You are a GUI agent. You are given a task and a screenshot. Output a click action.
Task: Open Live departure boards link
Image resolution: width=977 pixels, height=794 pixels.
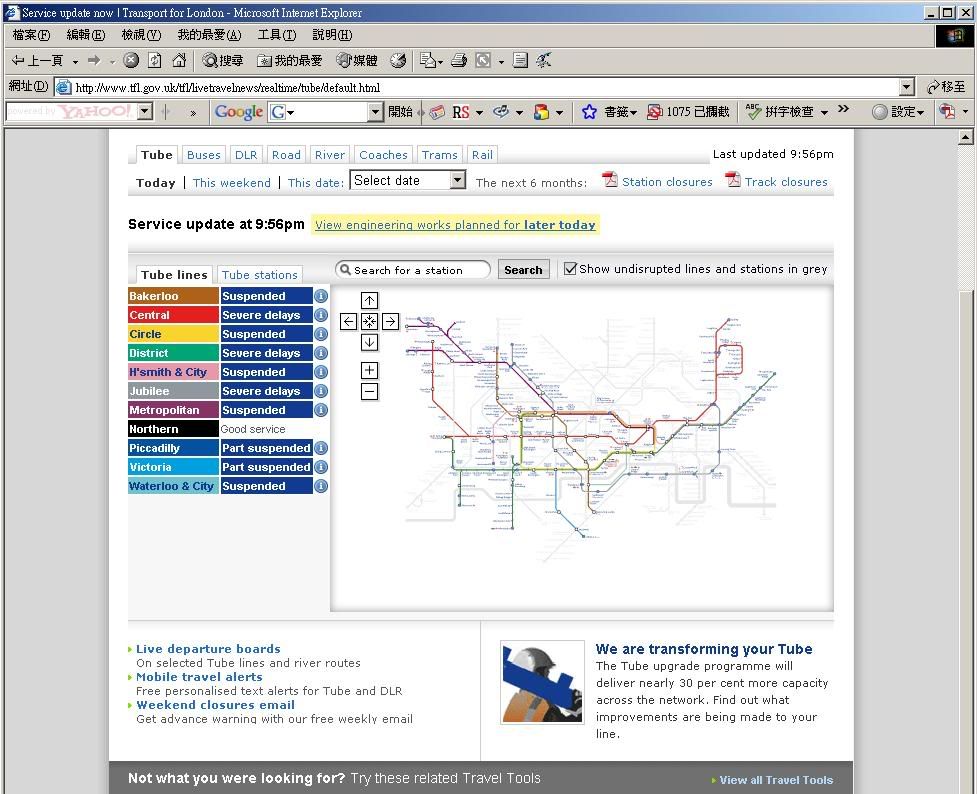click(x=208, y=649)
